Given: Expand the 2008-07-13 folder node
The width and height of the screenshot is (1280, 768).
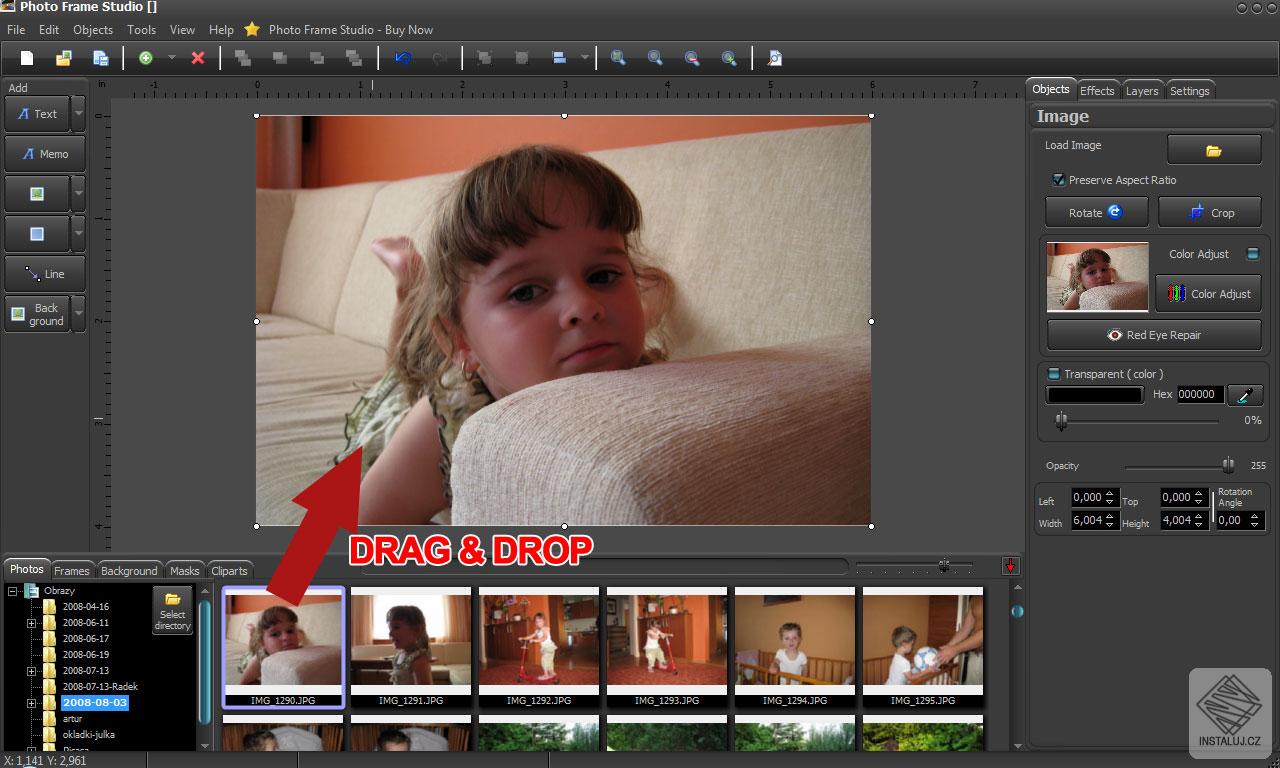Looking at the screenshot, I should (32, 671).
